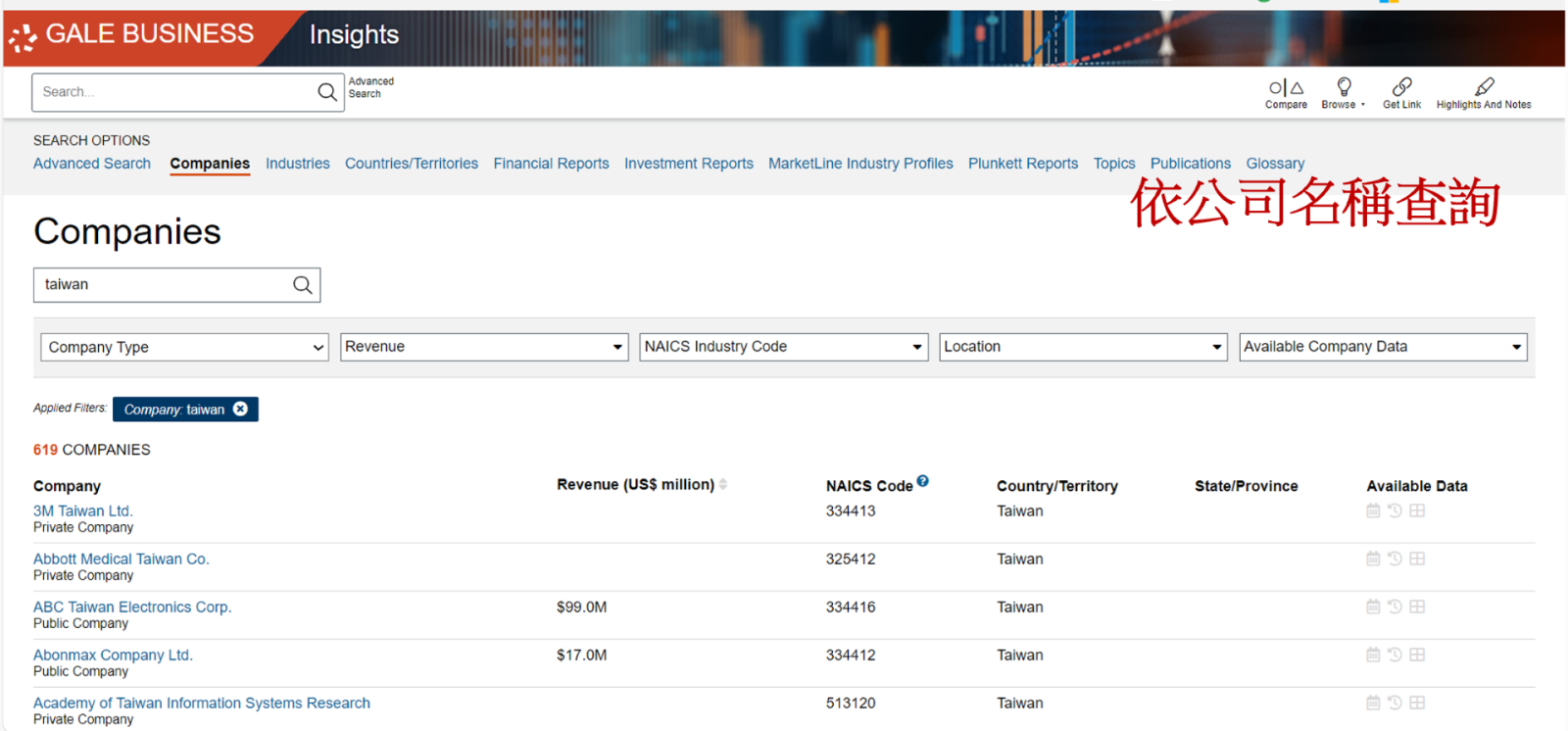Expand the Company Type dropdown
The image size is (1568, 731).
pyautogui.click(x=184, y=347)
